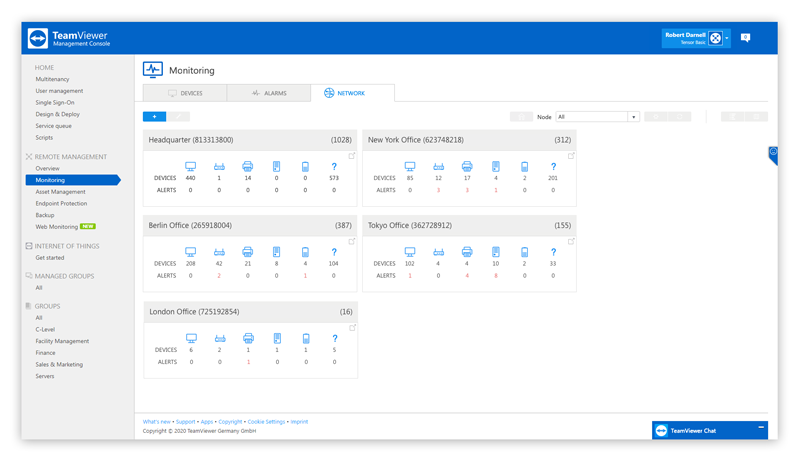Open notifications icon in top header
800x468 pixels.
point(745,38)
